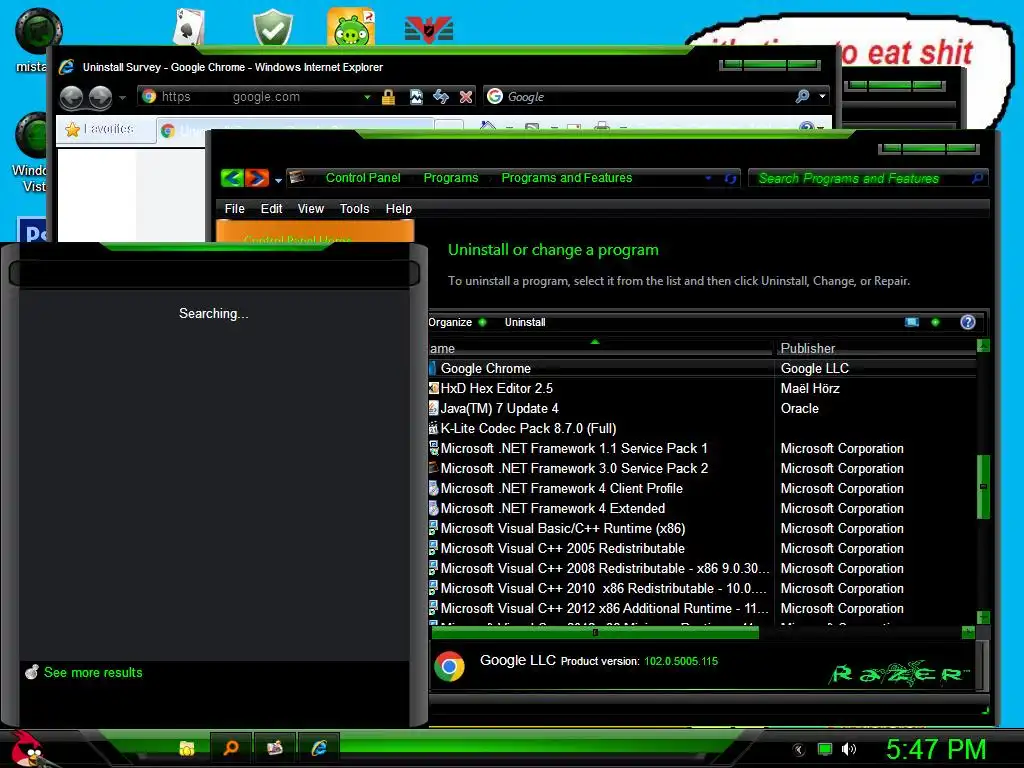Click Internet Explorer forward button
The width and height of the screenshot is (1024, 768).
[x=100, y=97]
